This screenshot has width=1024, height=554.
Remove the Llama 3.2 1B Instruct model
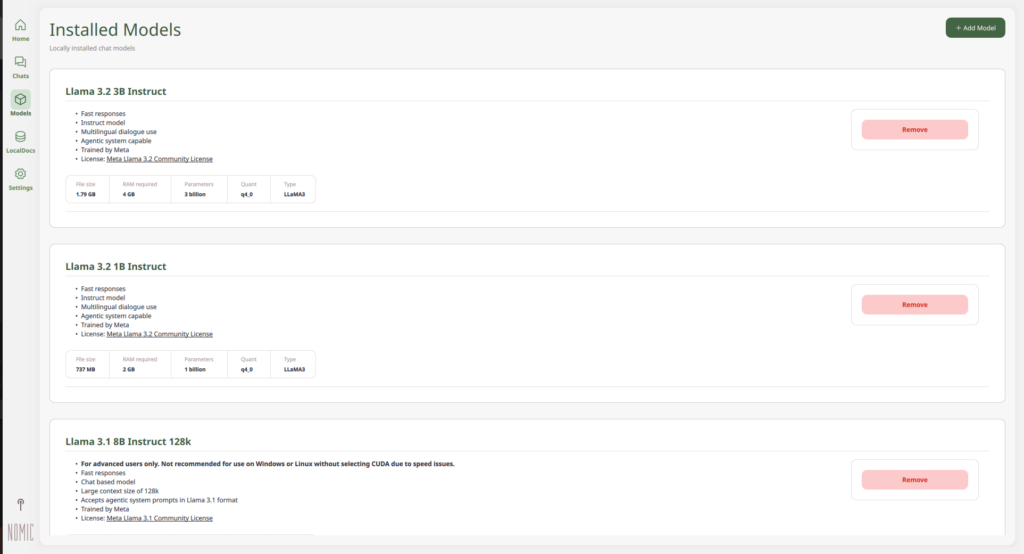click(914, 304)
